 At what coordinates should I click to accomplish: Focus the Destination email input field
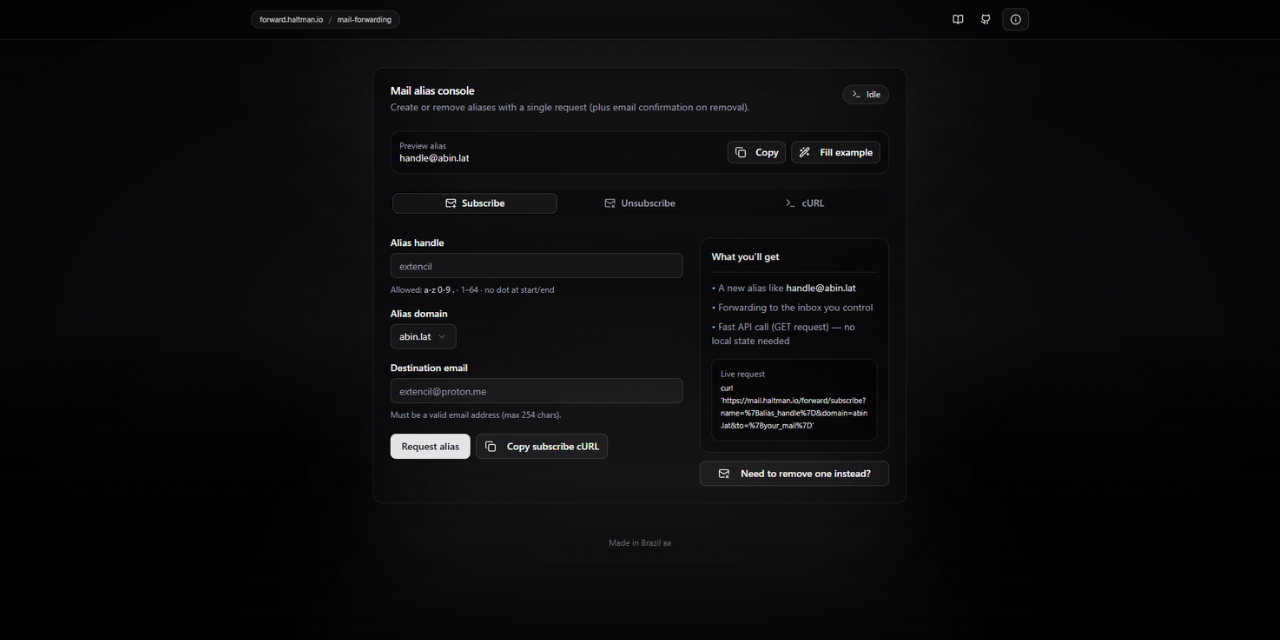536,391
